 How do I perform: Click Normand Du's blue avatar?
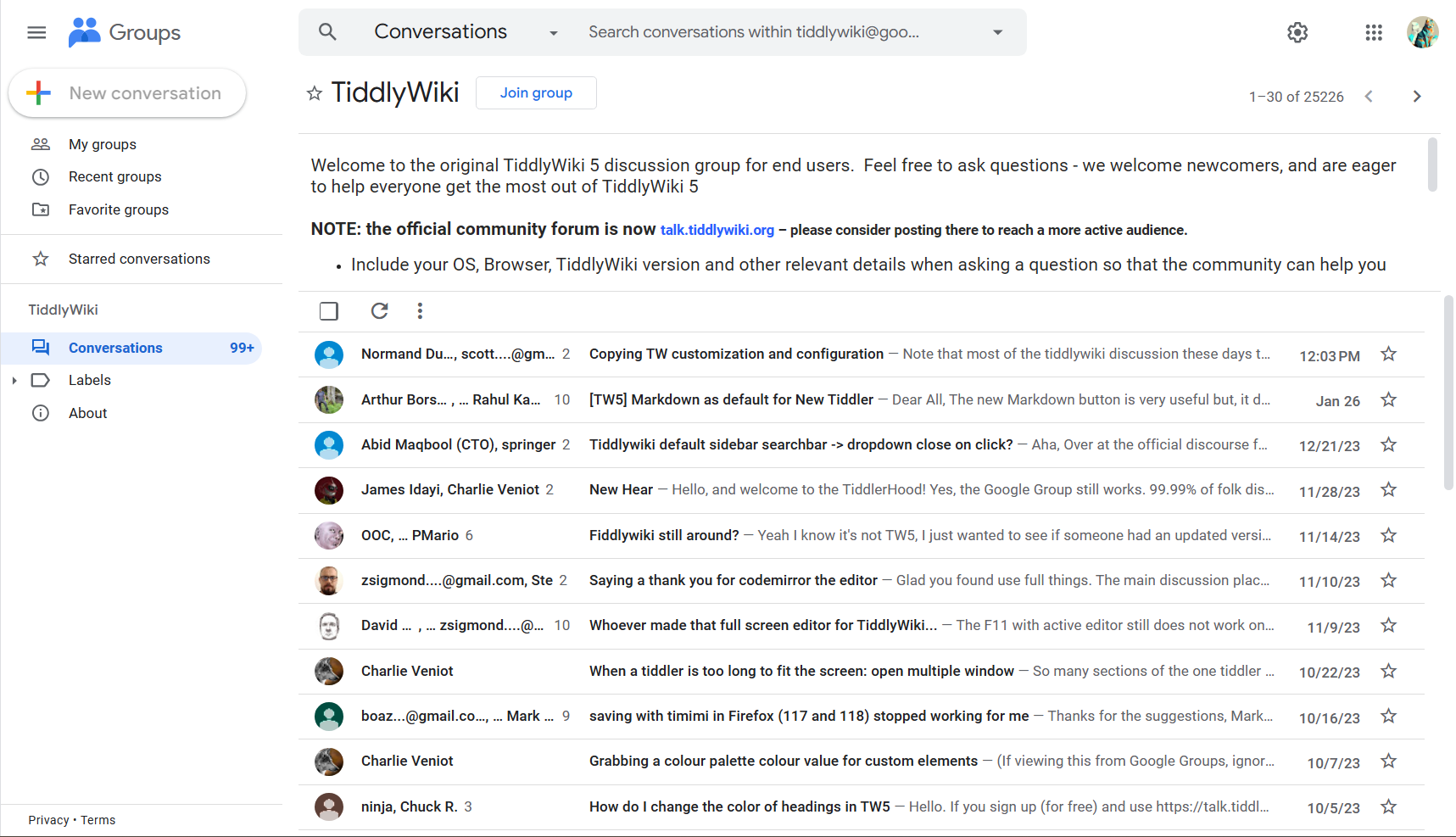(x=329, y=354)
